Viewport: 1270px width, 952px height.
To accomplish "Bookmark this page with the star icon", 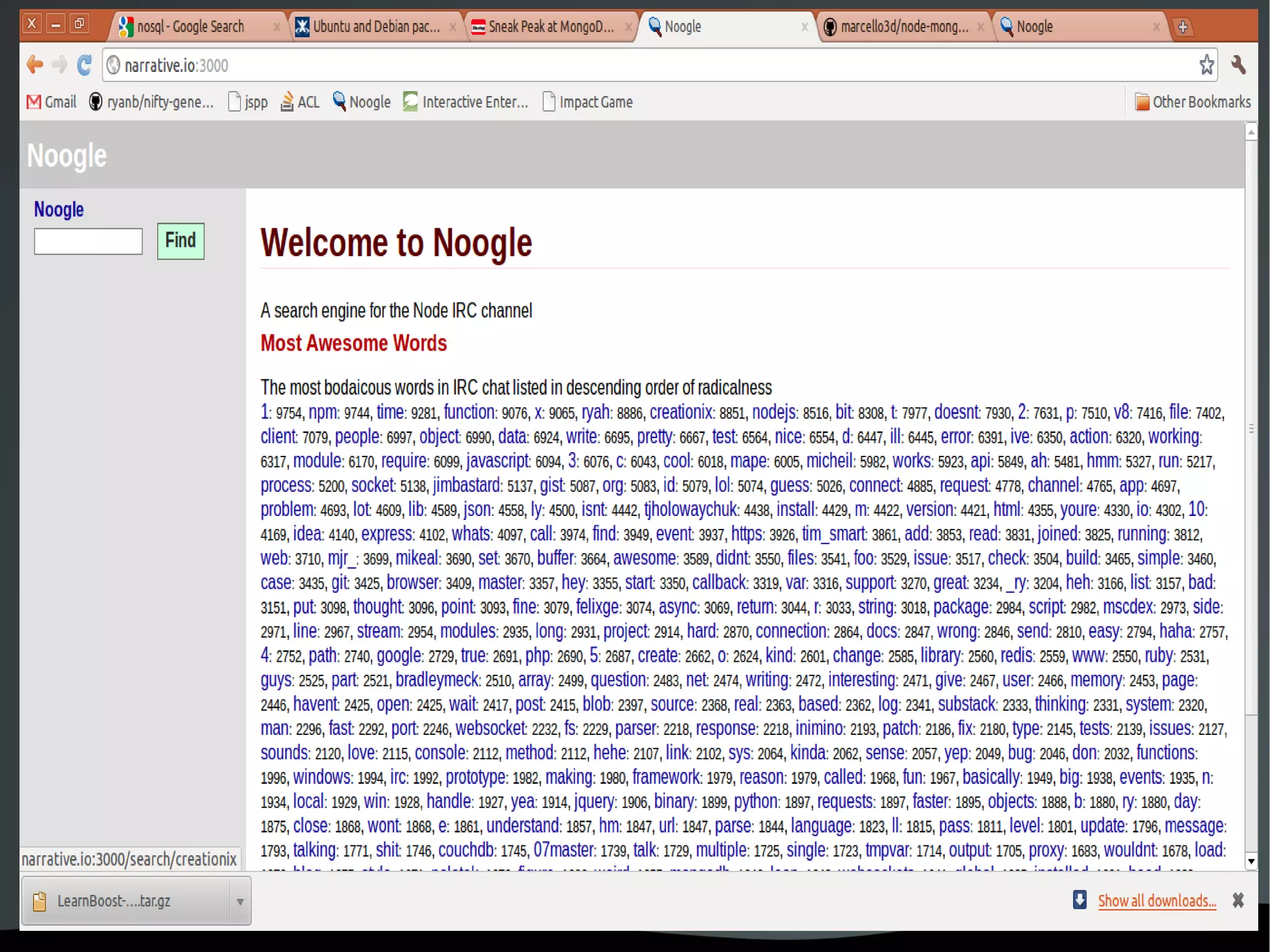I will 1206,65.
